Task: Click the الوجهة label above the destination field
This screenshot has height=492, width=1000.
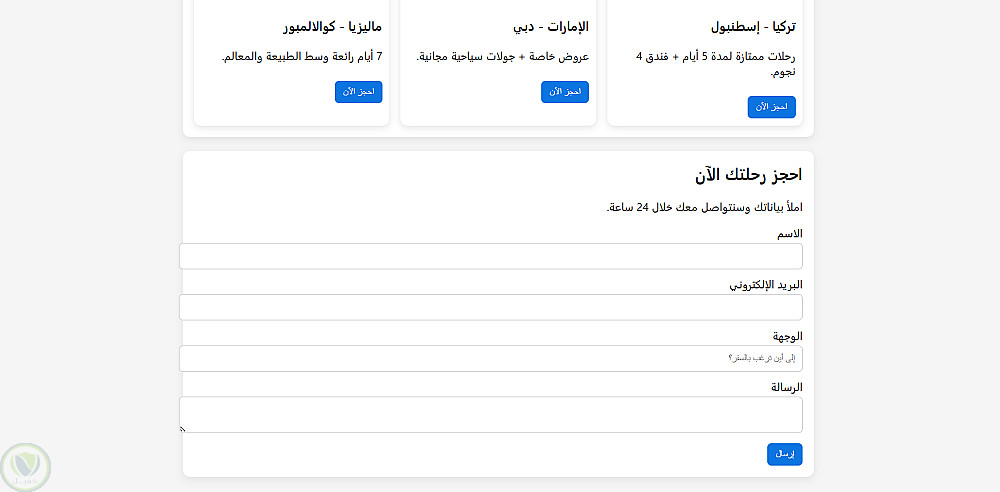Action: pos(787,336)
